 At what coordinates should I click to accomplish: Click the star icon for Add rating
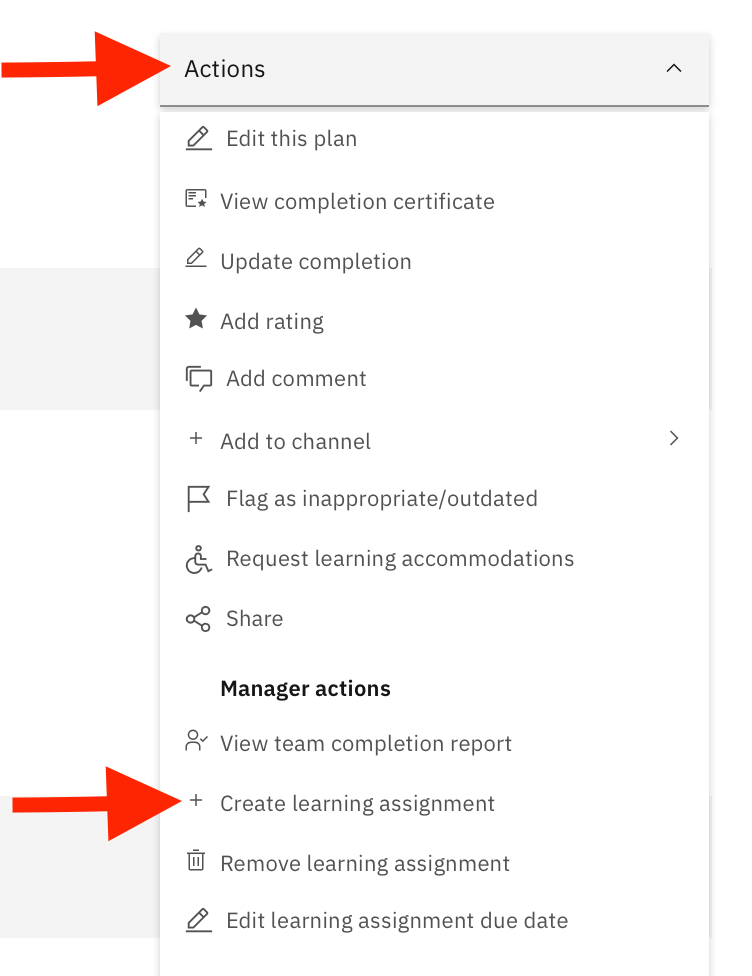(x=196, y=319)
